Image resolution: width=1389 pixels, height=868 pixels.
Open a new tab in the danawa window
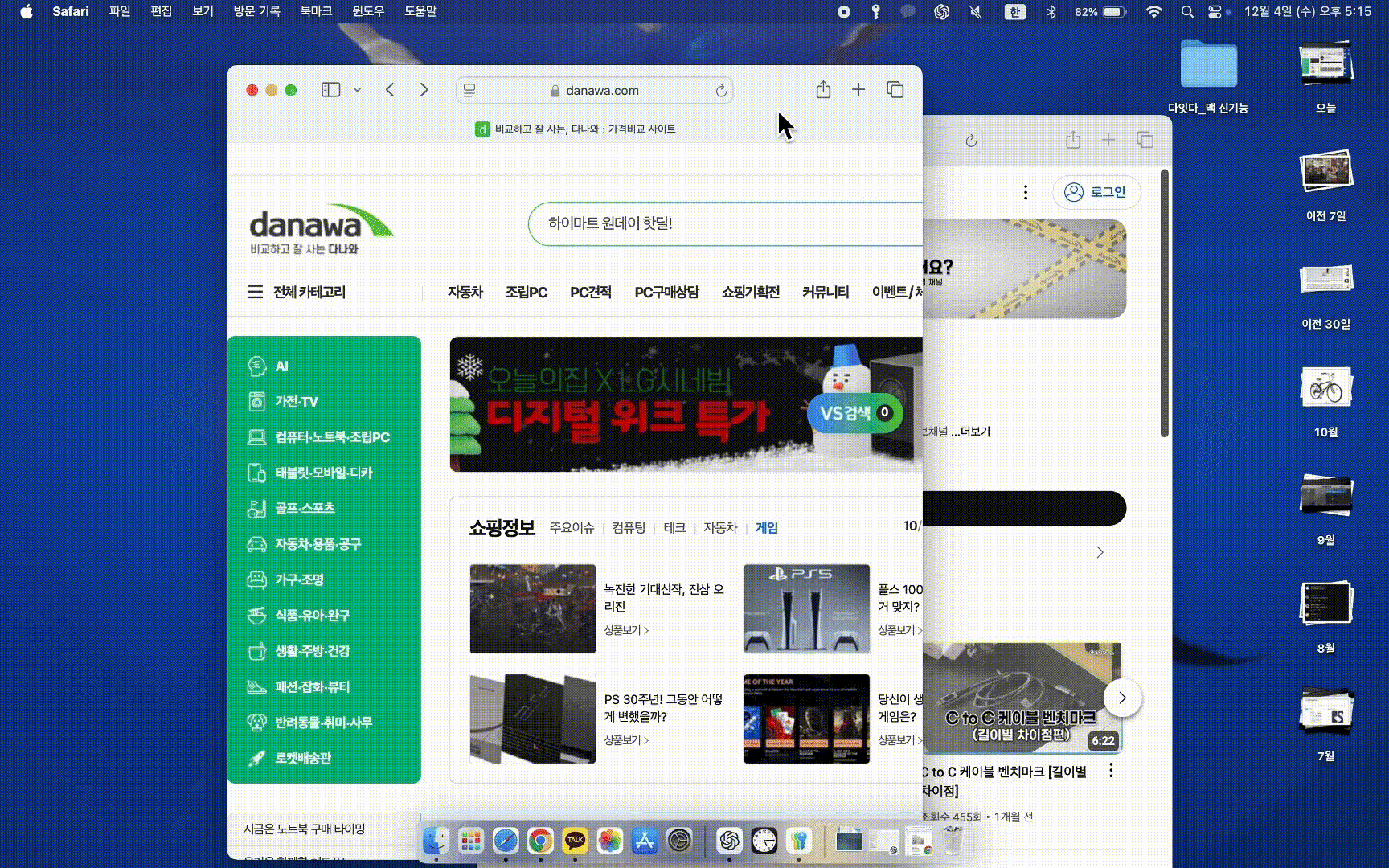click(858, 89)
